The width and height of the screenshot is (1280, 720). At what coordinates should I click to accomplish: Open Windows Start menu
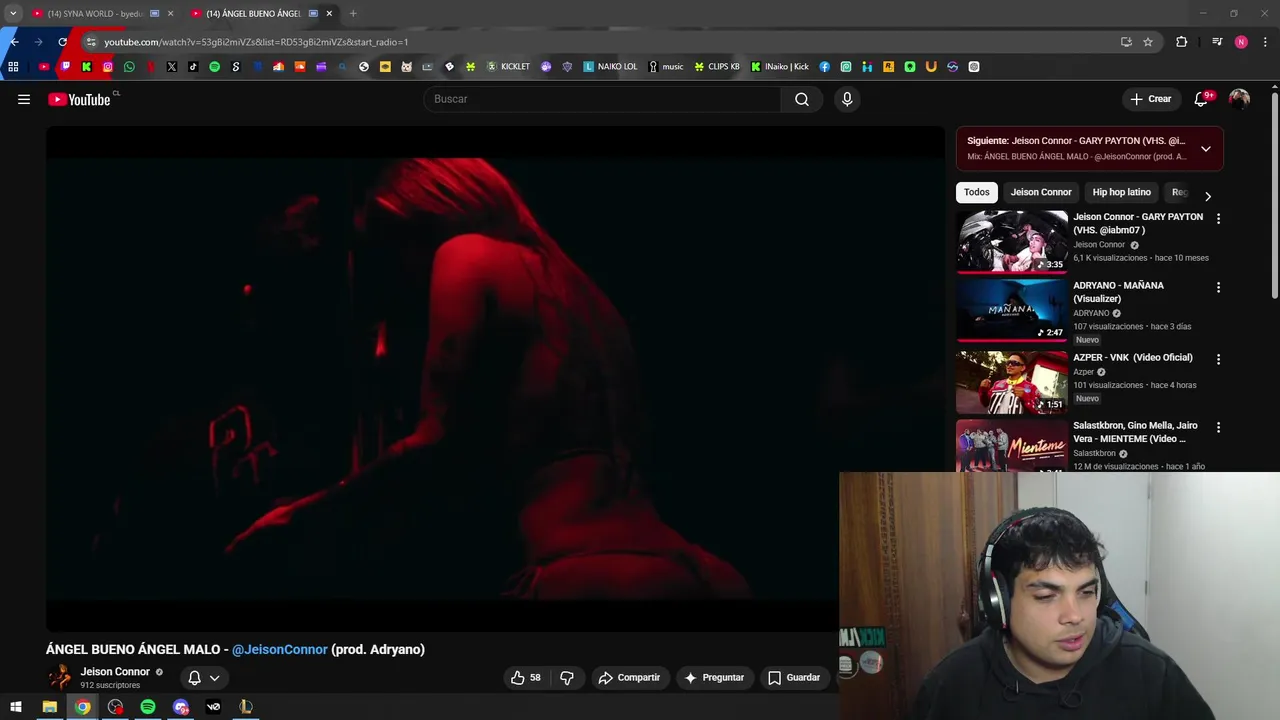(x=15, y=707)
